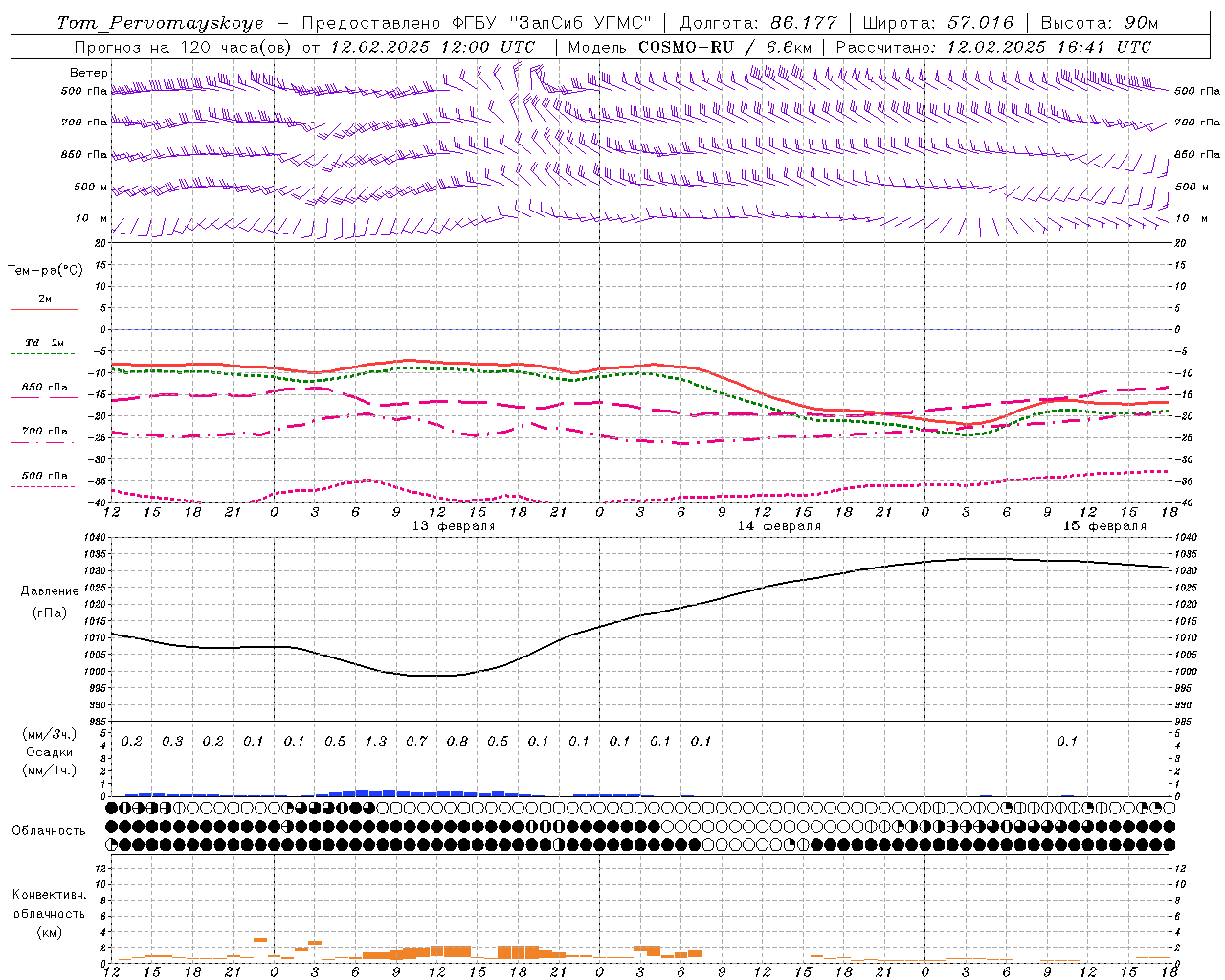
Task: Click the station title Tom_Pervomayskoye
Action: coord(160,23)
